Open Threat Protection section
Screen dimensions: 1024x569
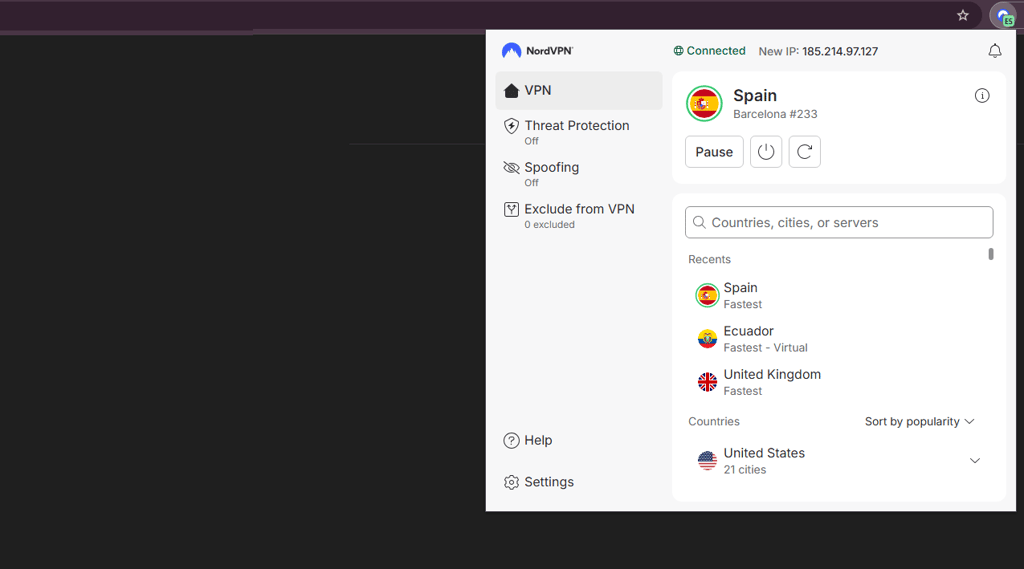tap(579, 131)
